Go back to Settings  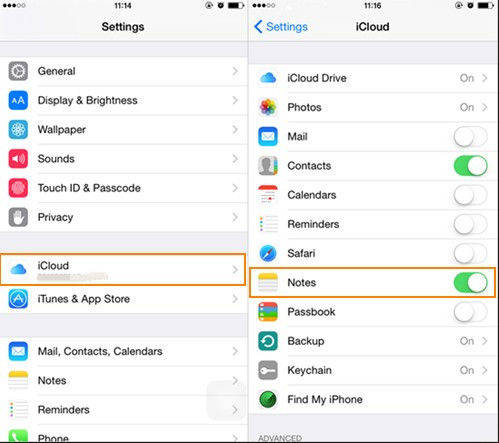coord(281,27)
